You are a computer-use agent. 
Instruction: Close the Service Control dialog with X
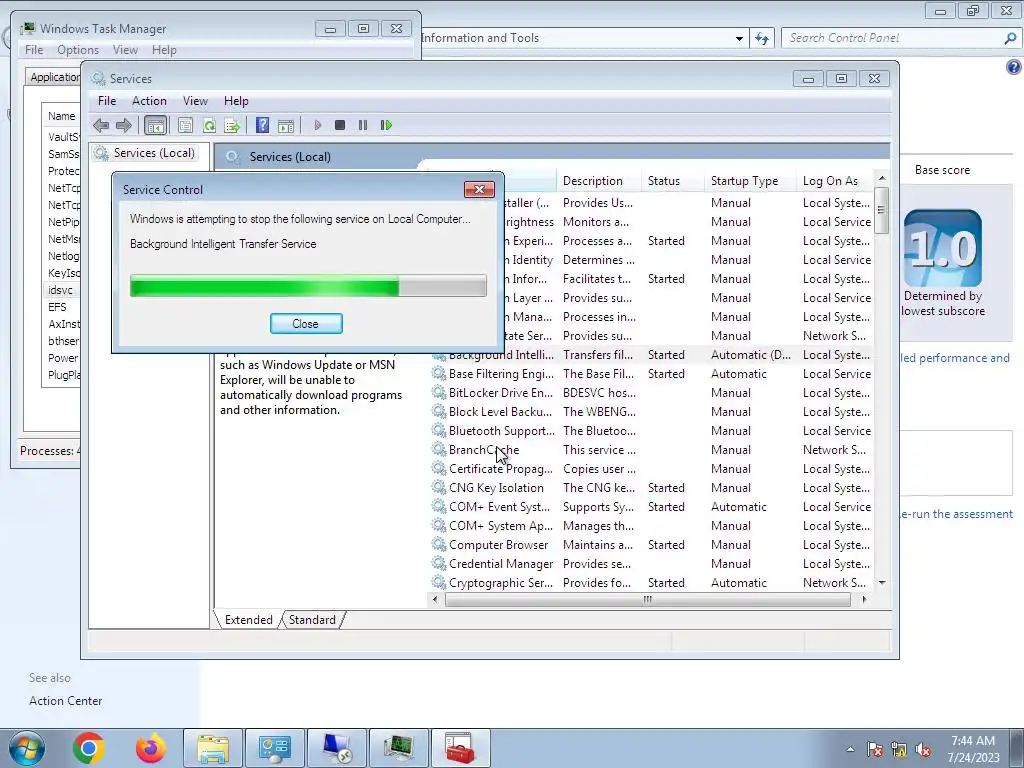(479, 189)
